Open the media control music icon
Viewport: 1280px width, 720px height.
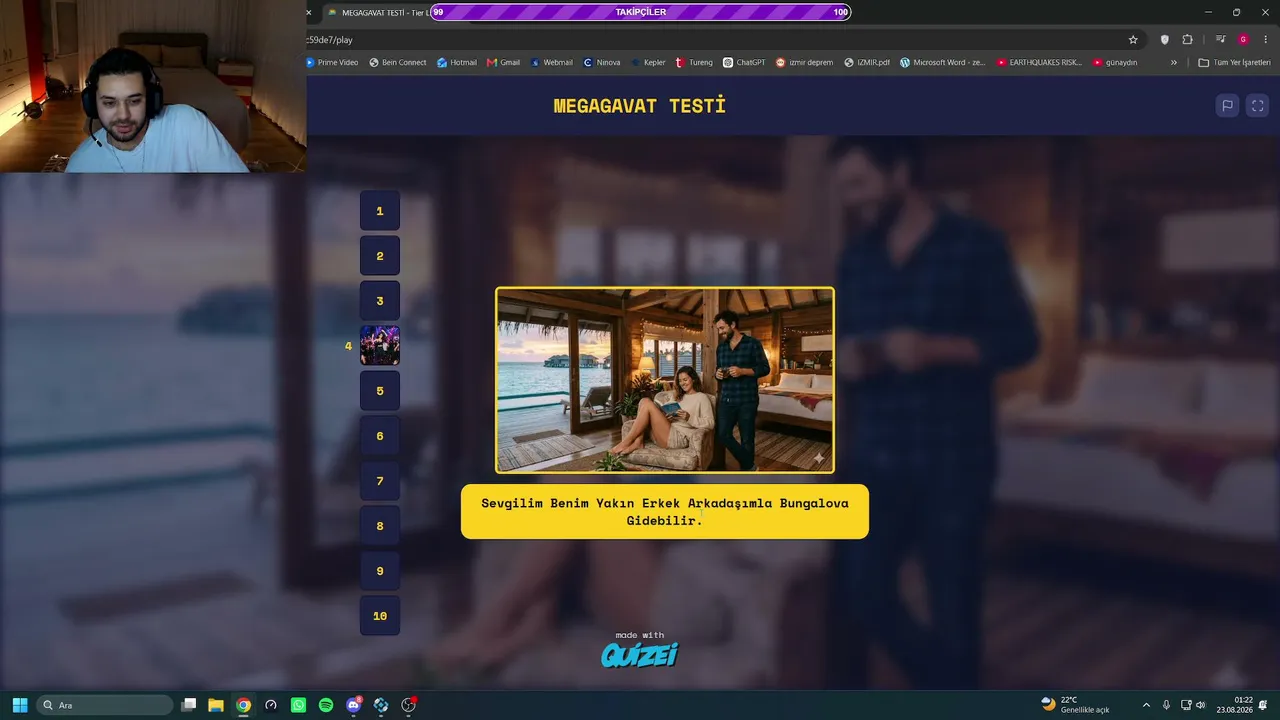(1220, 40)
